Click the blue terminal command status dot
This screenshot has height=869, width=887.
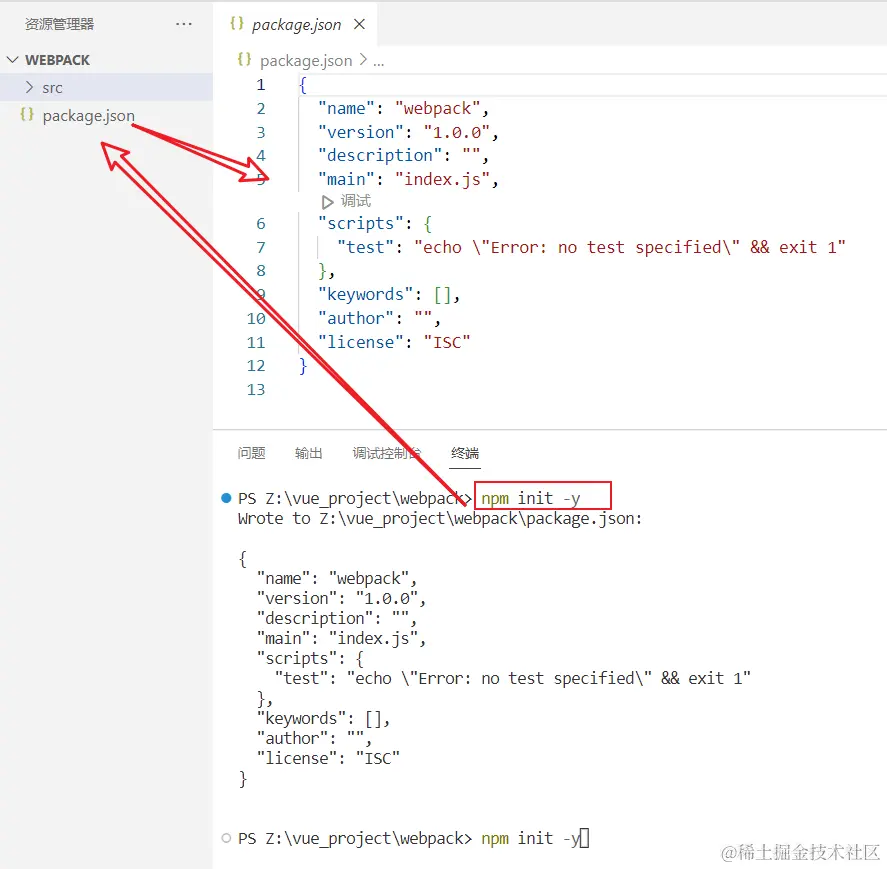(x=226, y=498)
